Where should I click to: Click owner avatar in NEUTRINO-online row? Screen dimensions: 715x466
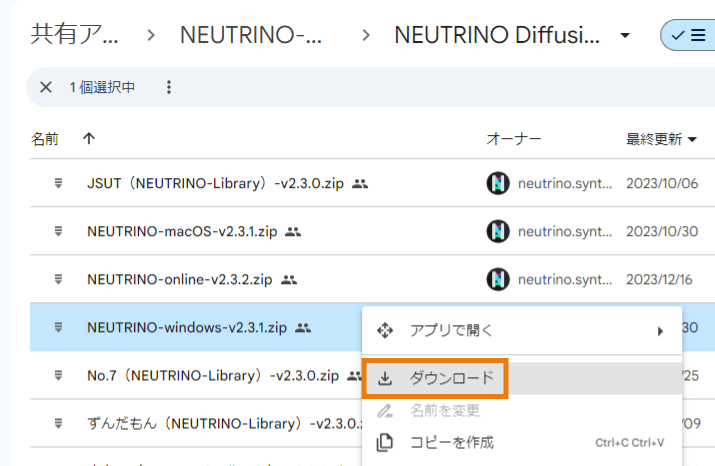498,279
